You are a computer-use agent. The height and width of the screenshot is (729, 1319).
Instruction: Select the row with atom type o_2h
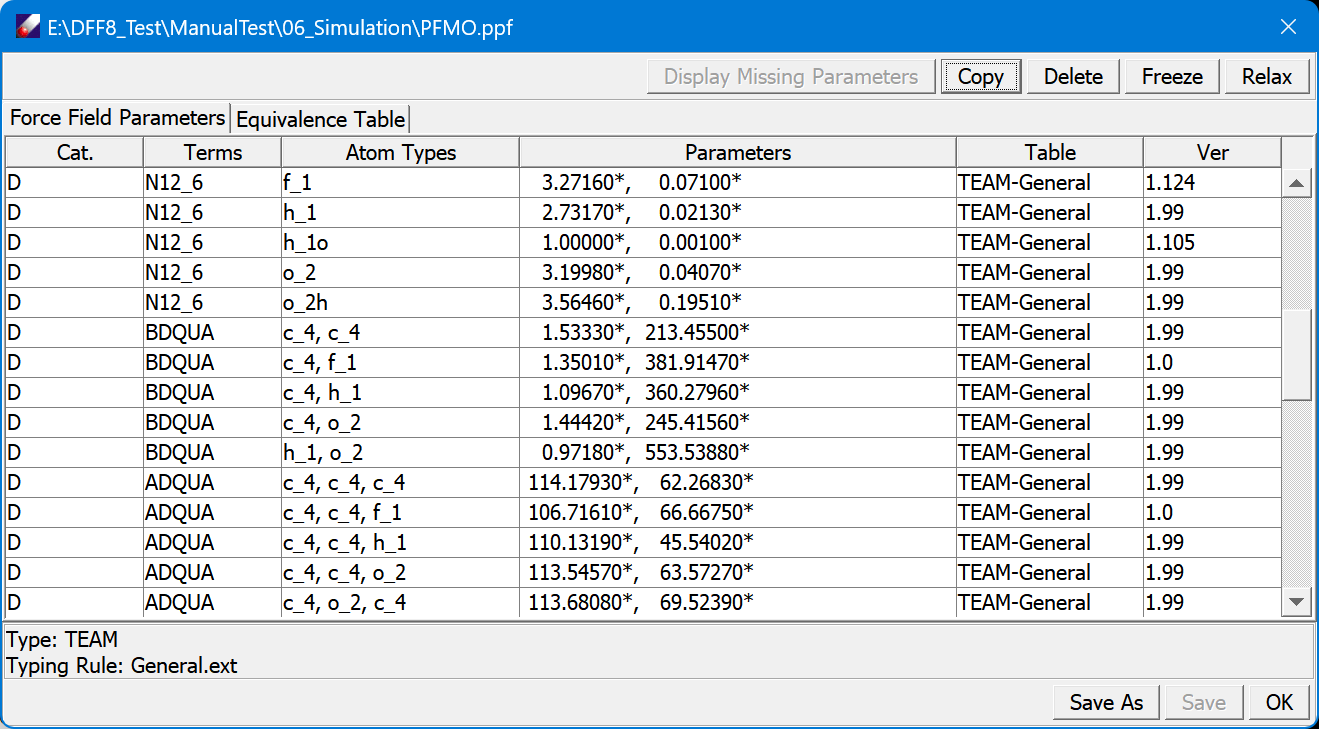click(x=400, y=302)
